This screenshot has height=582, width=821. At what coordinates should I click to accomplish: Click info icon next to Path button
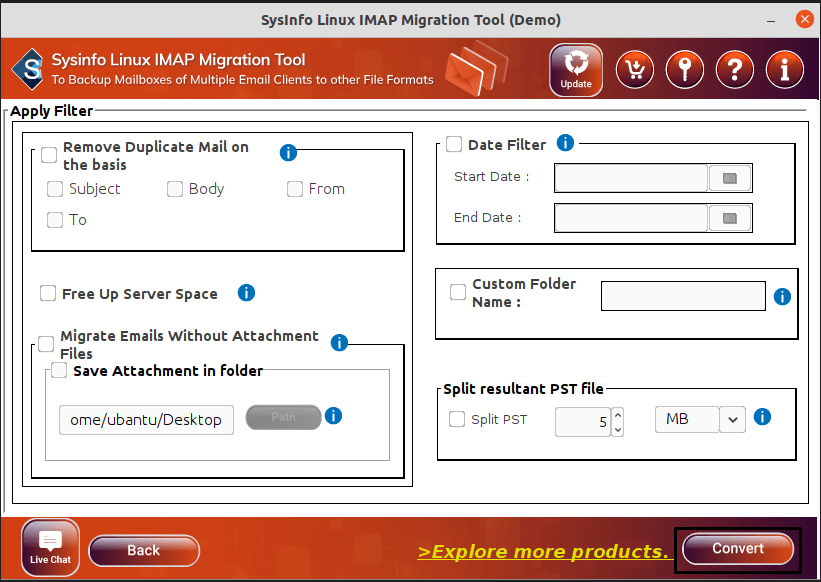(334, 416)
